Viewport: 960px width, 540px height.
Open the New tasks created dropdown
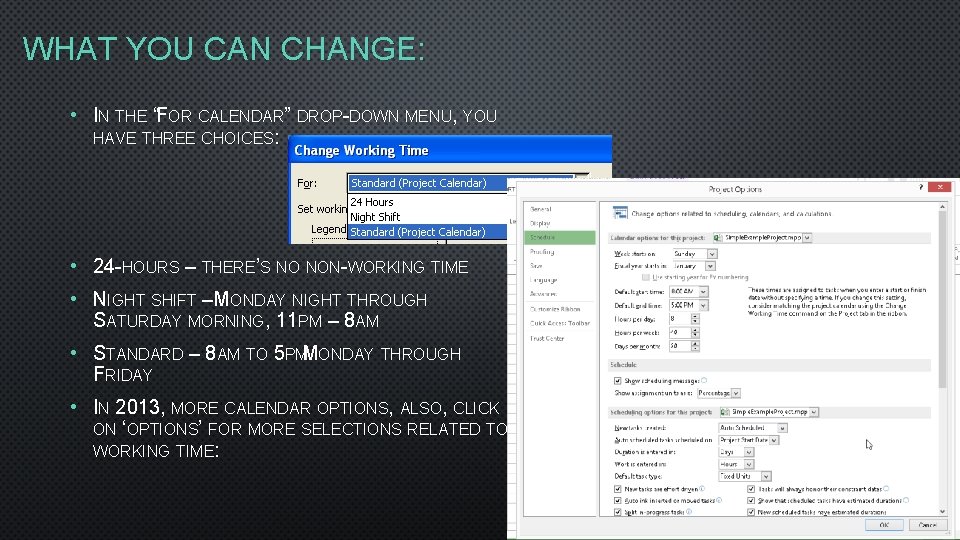pyautogui.click(x=782, y=428)
